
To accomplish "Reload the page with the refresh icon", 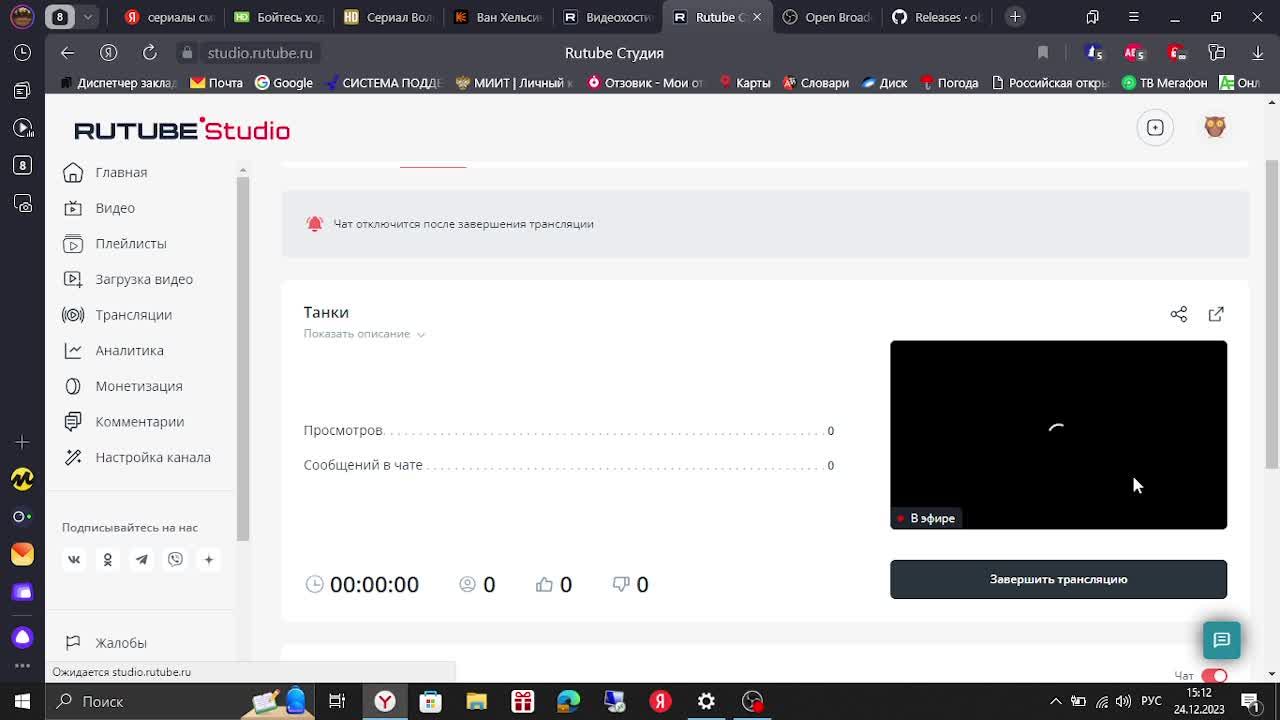I will click(150, 53).
